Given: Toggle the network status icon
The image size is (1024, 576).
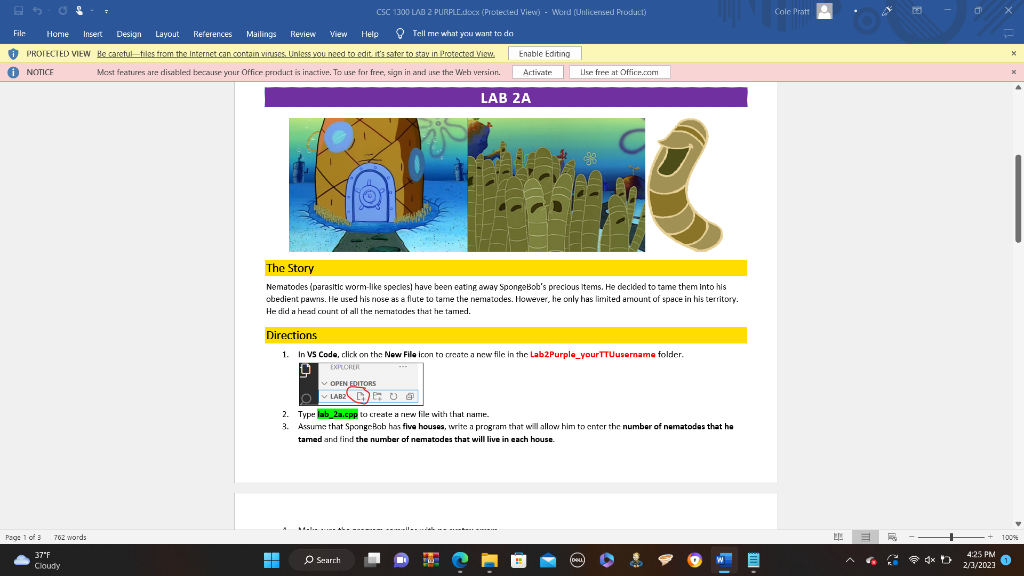Looking at the screenshot, I should pyautogui.click(x=914, y=560).
